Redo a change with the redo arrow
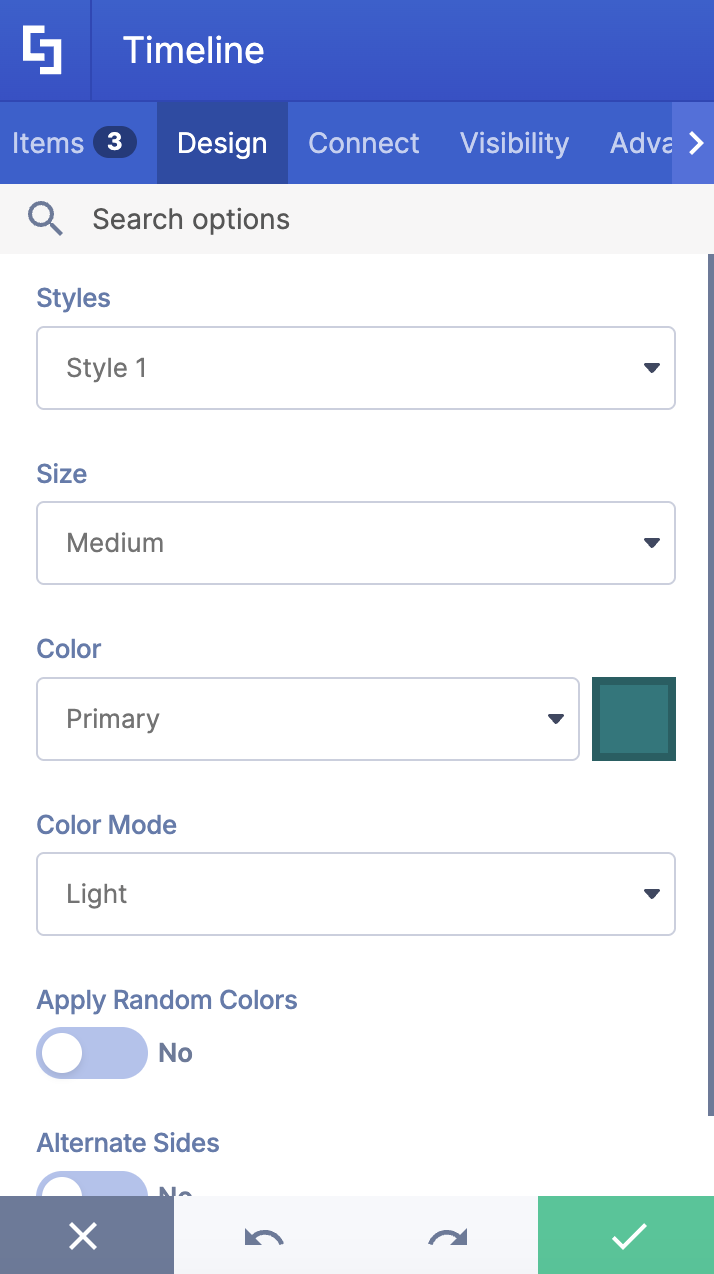Screen dimensions: 714x1274 click(x=446, y=1237)
